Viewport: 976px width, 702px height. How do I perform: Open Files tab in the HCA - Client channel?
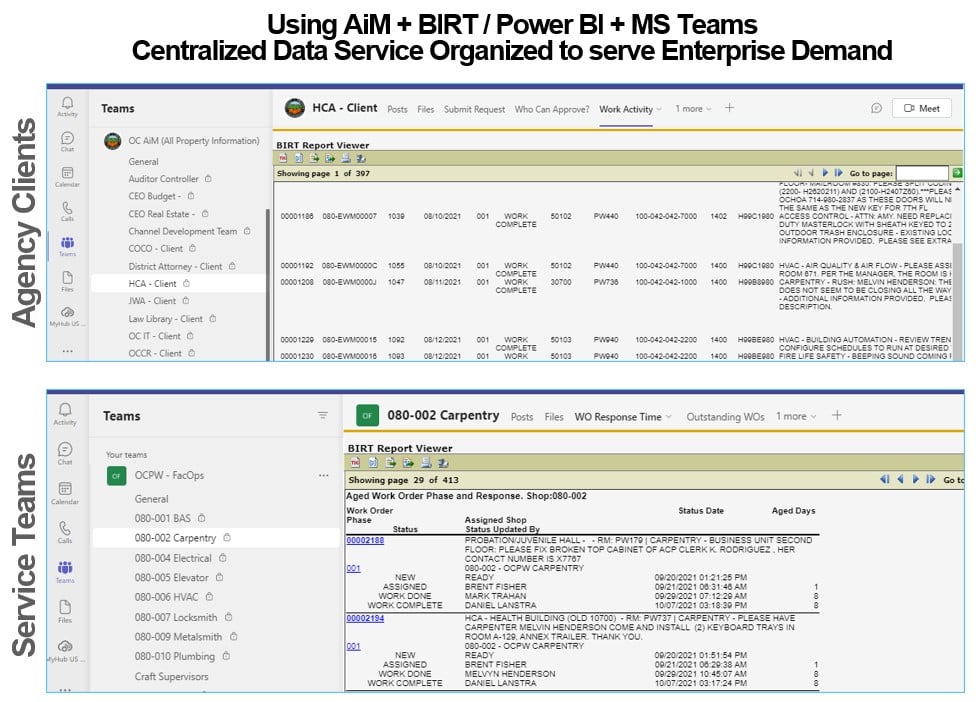point(426,110)
